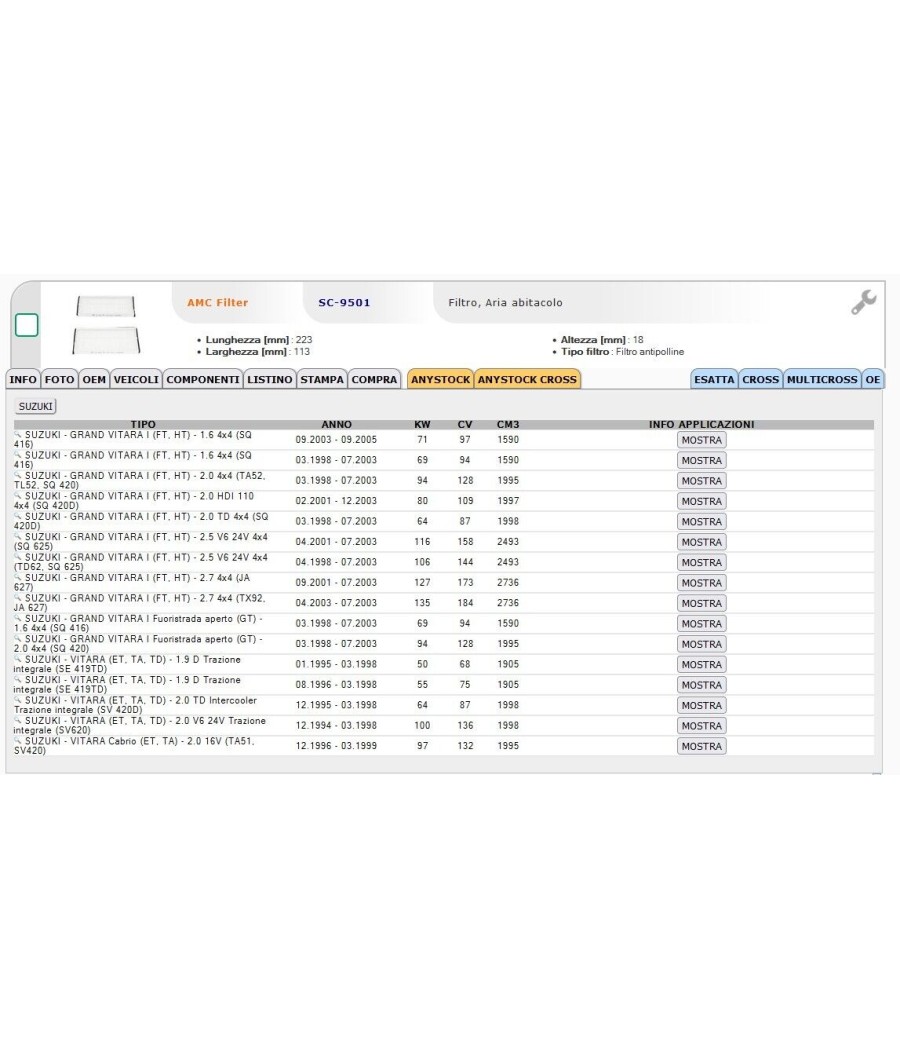Click the CV column header
Viewport: 900px width, 1050px height.
point(465,425)
